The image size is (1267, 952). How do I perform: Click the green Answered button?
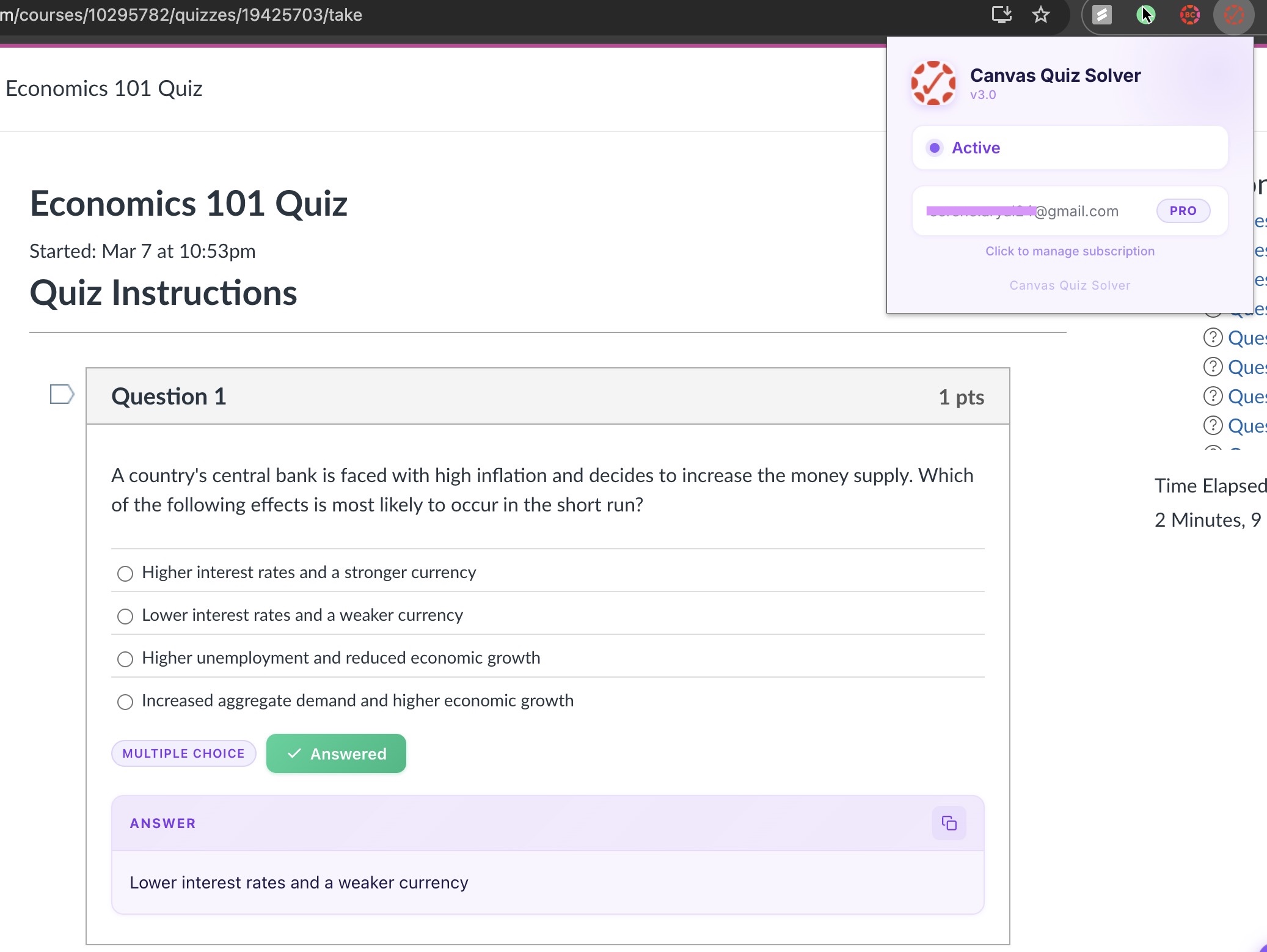click(x=336, y=753)
